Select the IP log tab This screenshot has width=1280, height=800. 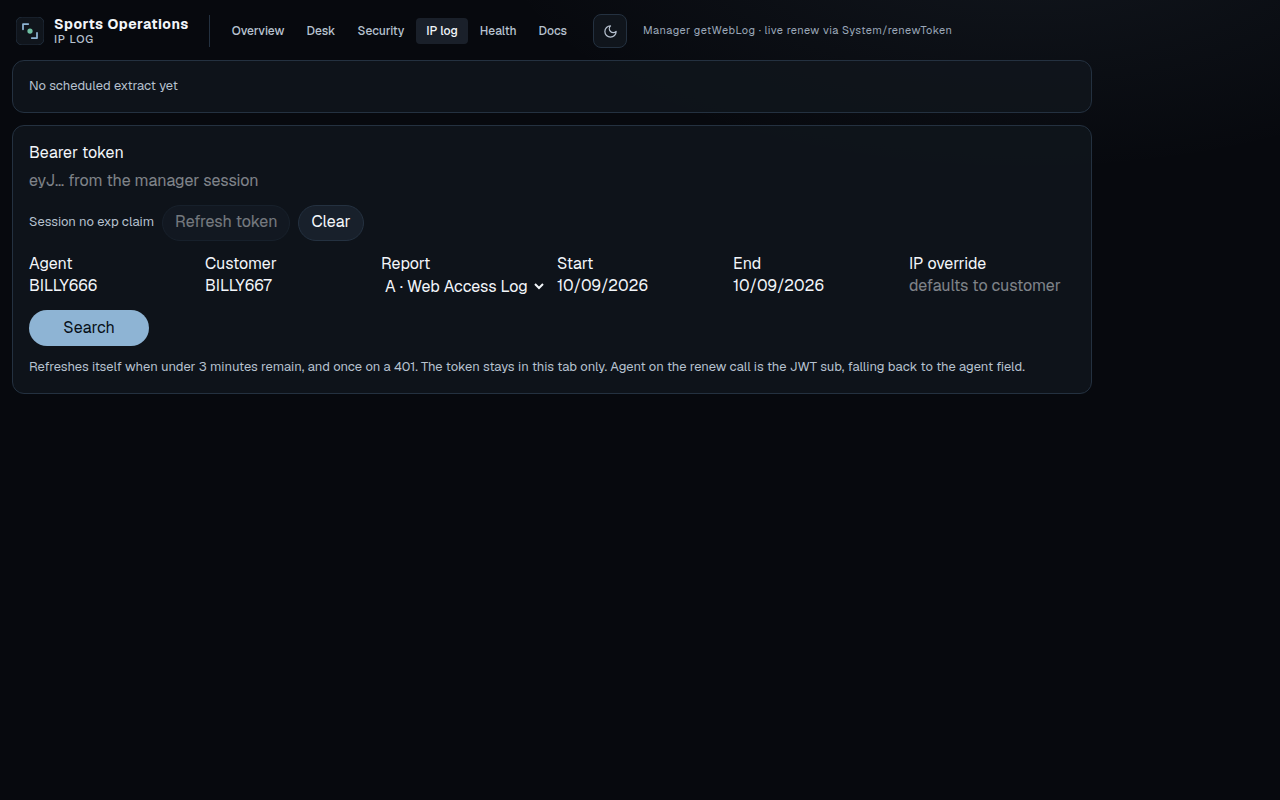coord(442,31)
